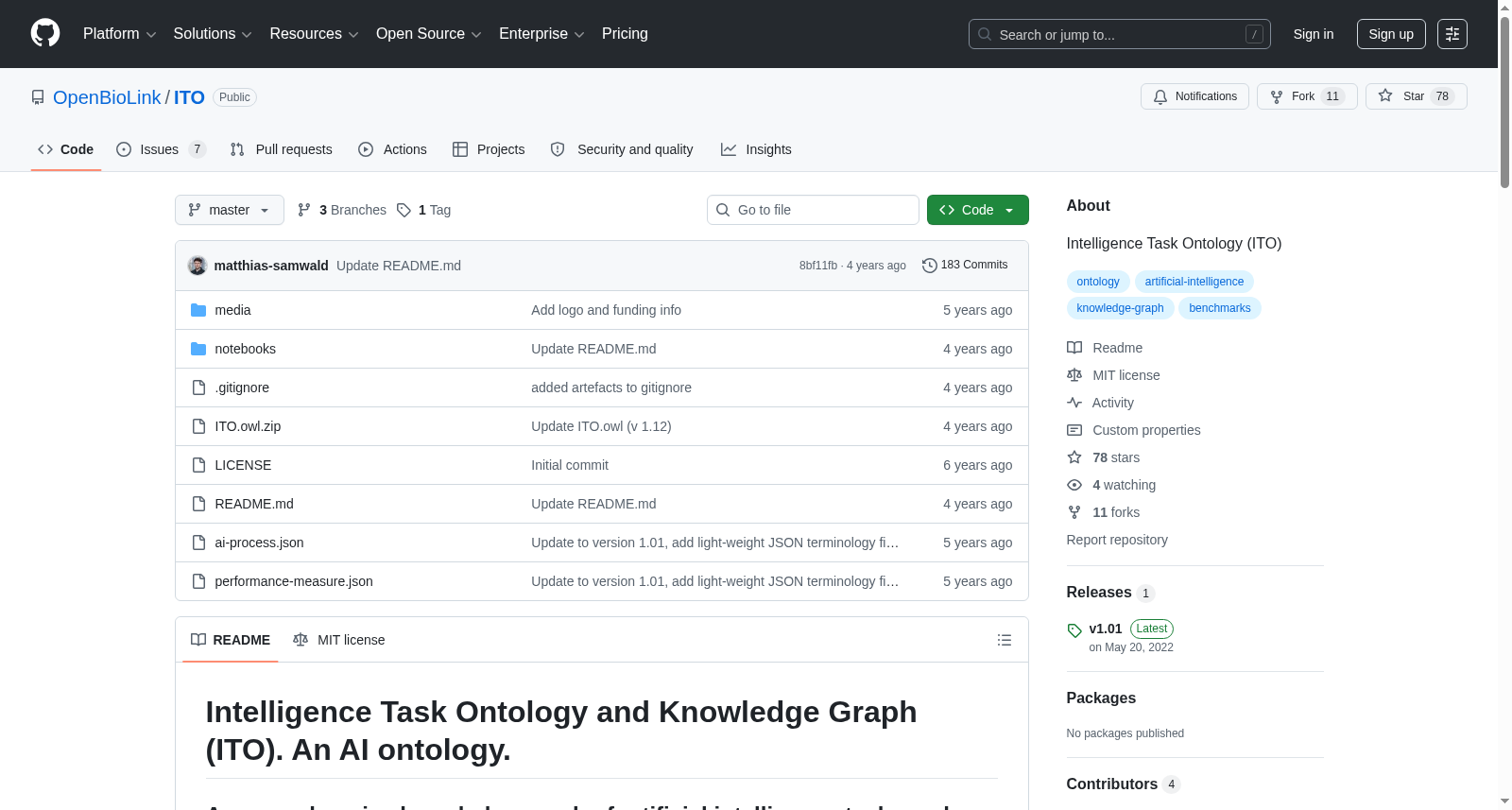Click the MIT license scale icon in About

pyautogui.click(x=1074, y=375)
